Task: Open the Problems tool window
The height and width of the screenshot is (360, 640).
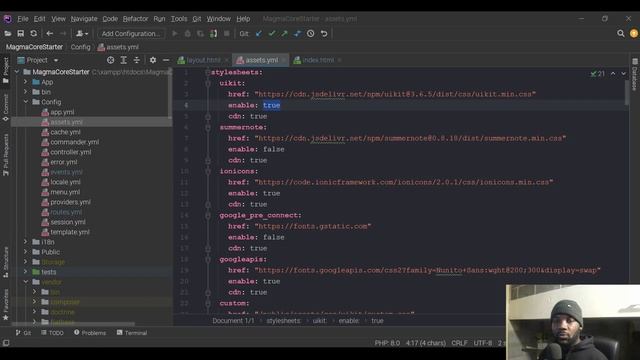Action: click(90, 333)
